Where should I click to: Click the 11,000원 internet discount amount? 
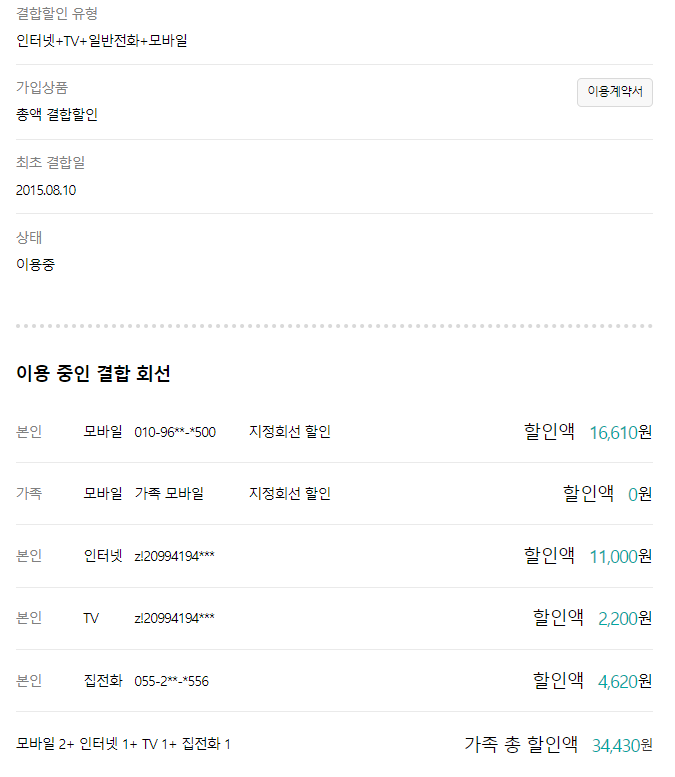point(620,556)
